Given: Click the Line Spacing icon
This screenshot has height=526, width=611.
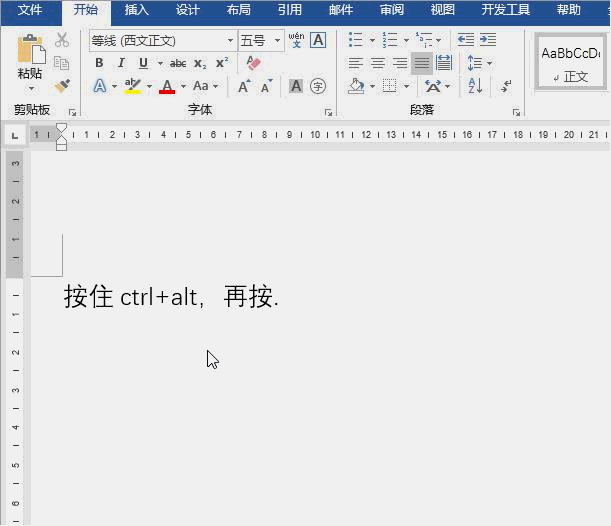Looking at the screenshot, I should click(475, 63).
